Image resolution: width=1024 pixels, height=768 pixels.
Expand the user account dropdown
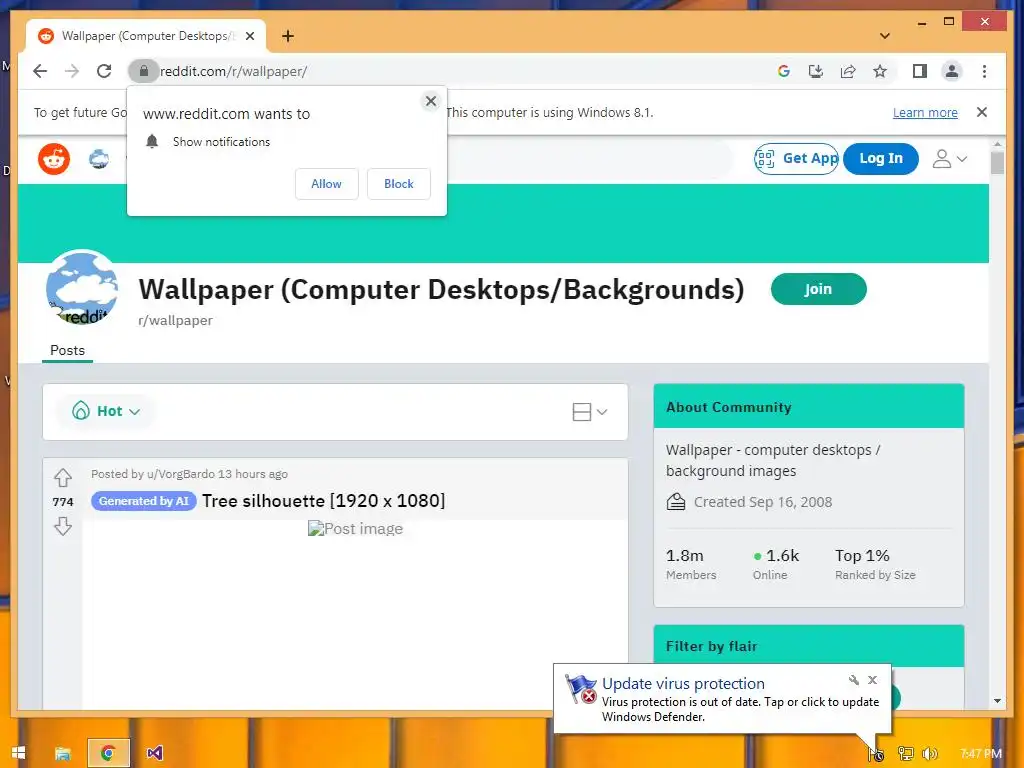[x=950, y=159]
